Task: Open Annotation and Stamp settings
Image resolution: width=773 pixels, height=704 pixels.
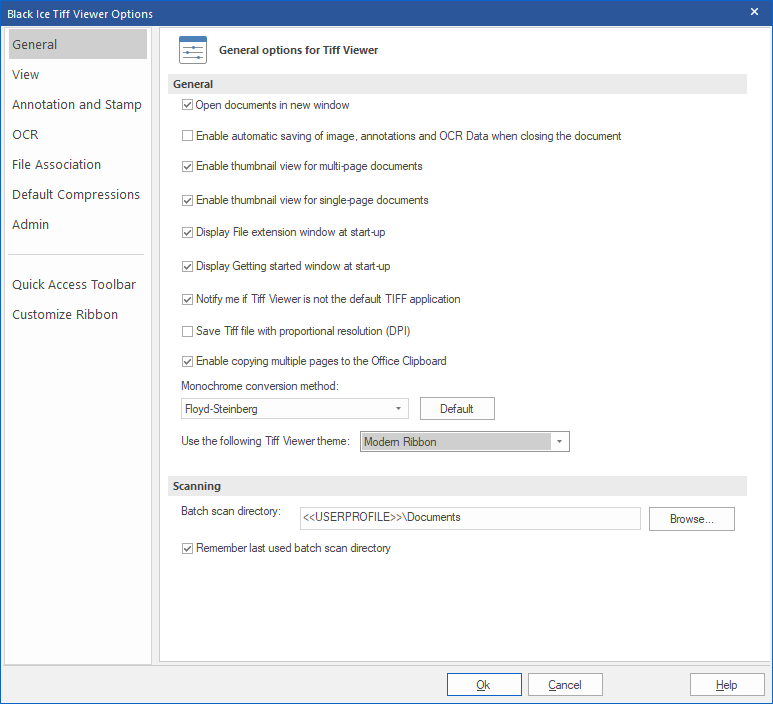Action: click(77, 105)
